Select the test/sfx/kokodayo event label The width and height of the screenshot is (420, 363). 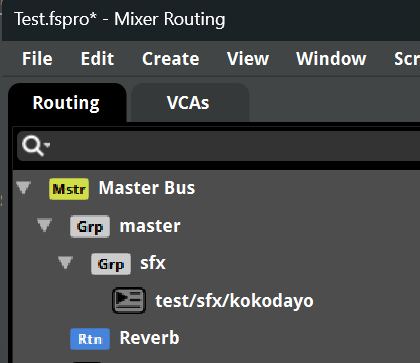pos(234,301)
